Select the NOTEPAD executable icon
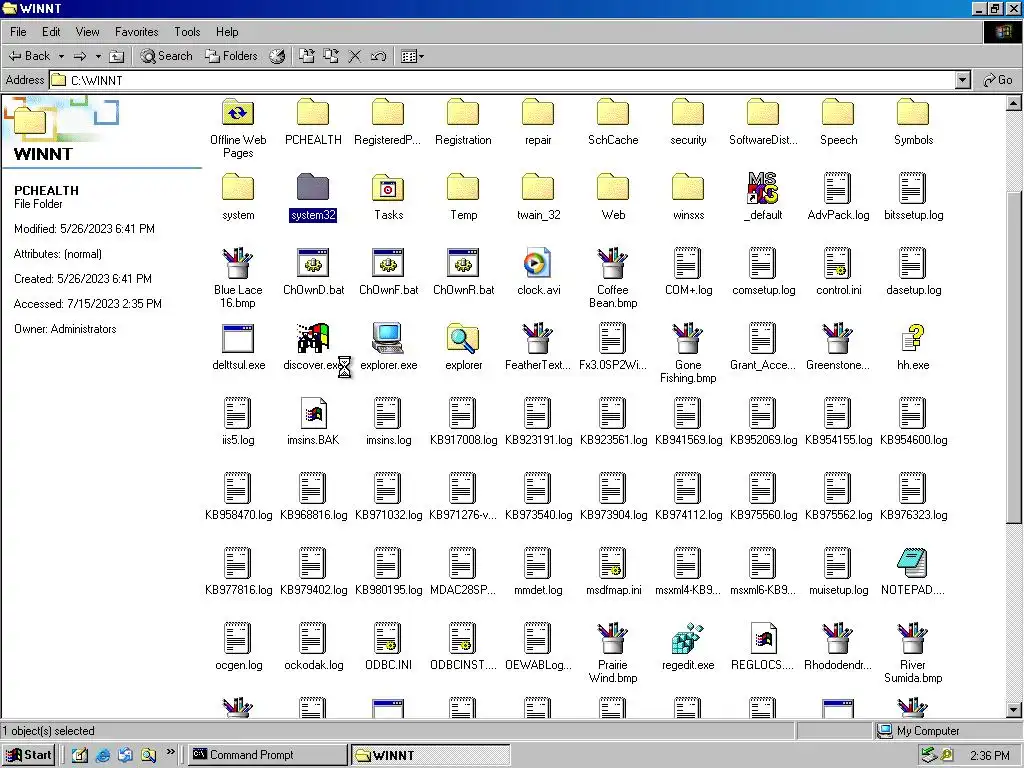The width and height of the screenshot is (1024, 768). tap(913, 563)
